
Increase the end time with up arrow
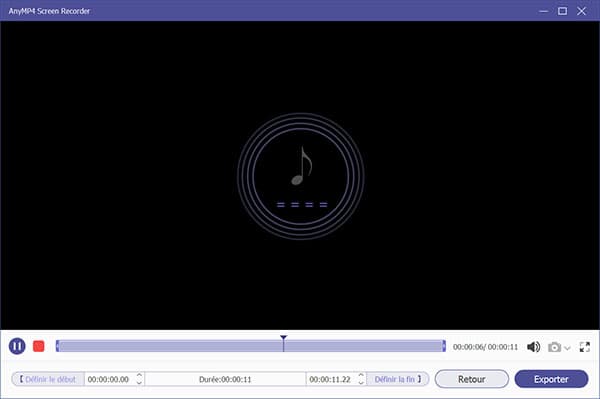pos(360,376)
